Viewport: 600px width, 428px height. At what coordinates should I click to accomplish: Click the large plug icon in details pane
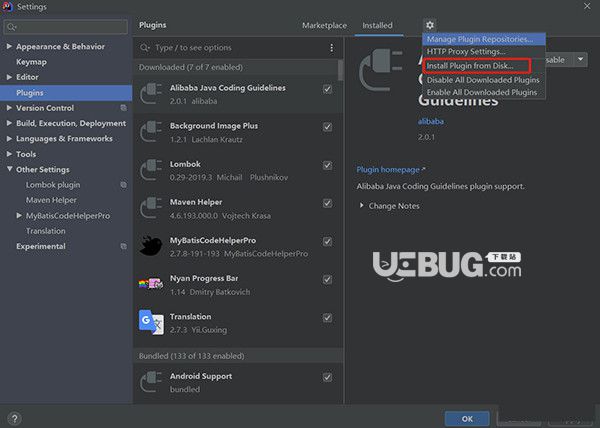(381, 71)
